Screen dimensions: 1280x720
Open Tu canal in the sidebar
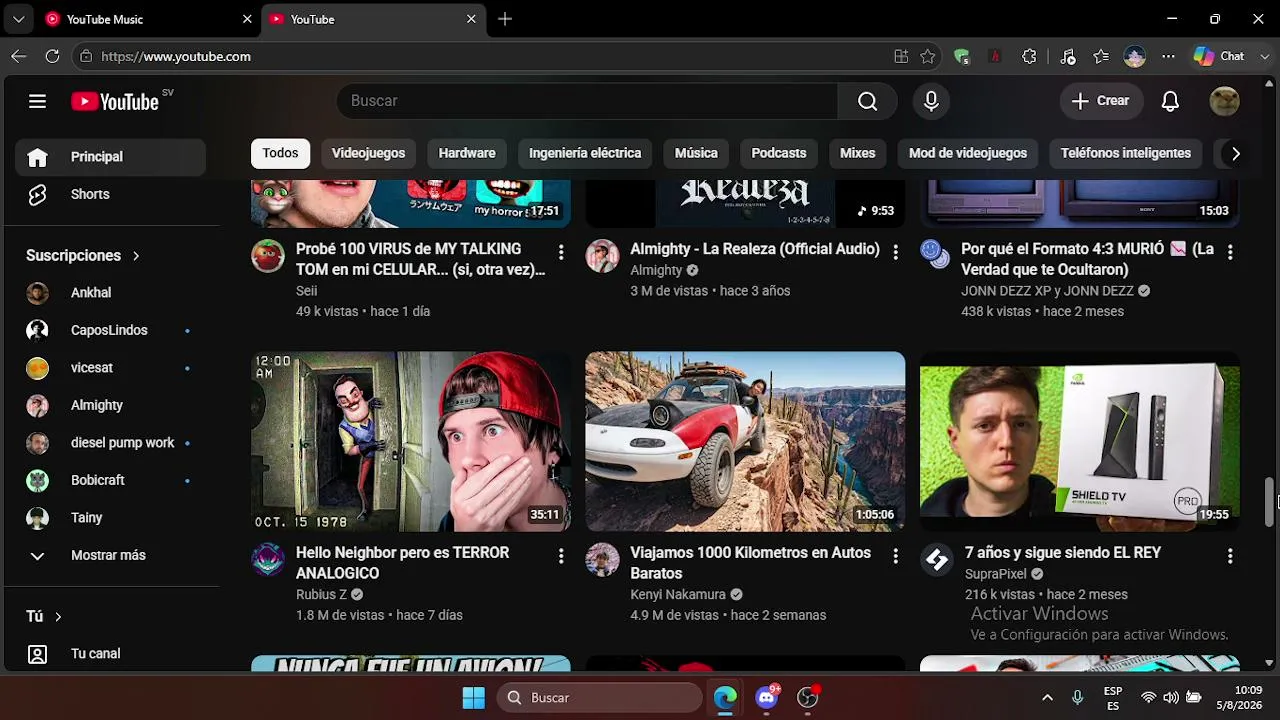(x=110, y=654)
